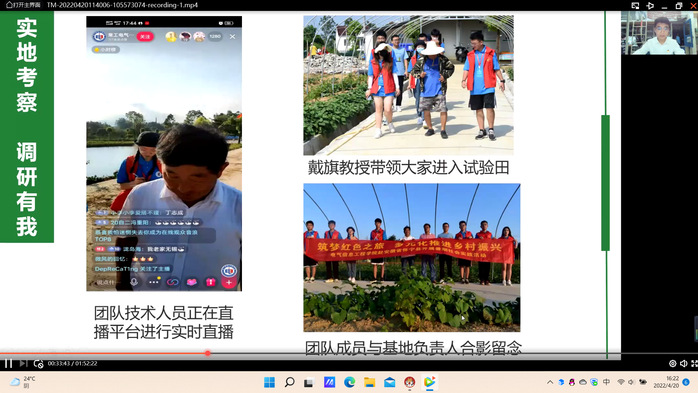
Task: Open the Windows Start menu
Action: click(269, 382)
